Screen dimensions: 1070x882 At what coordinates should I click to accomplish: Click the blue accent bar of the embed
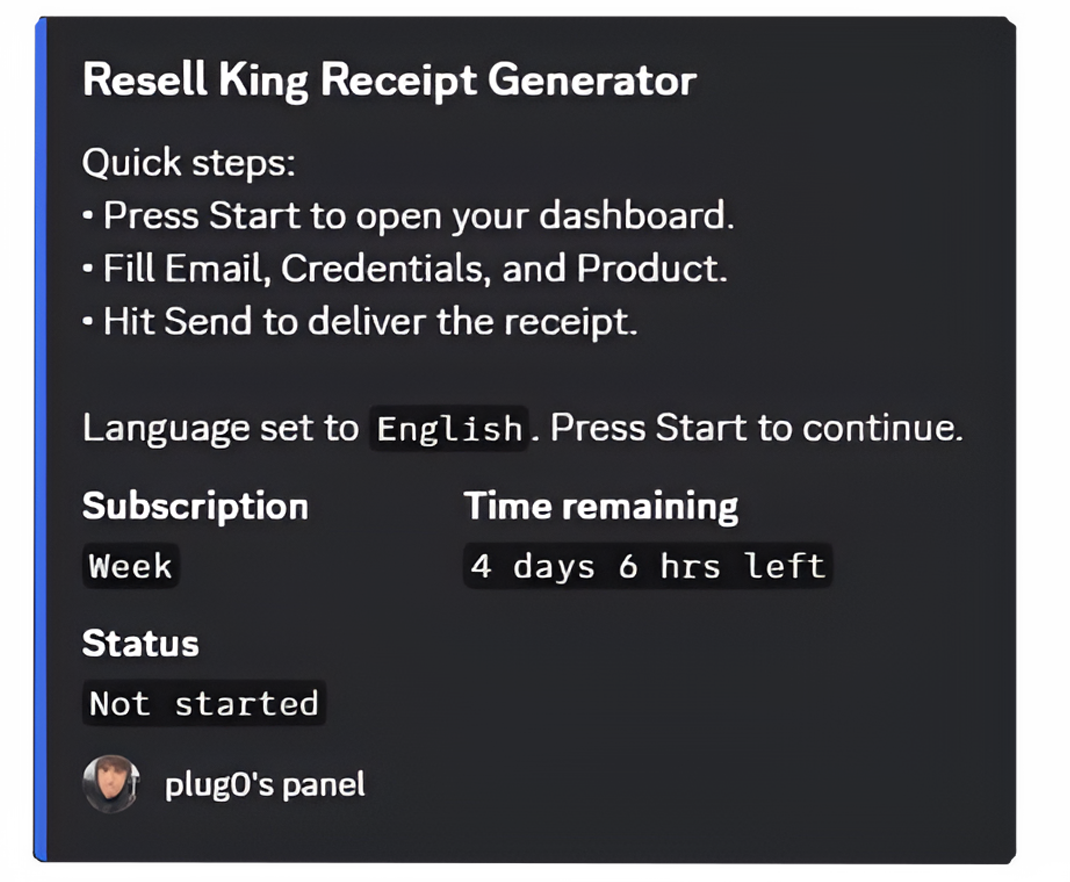pos(40,440)
